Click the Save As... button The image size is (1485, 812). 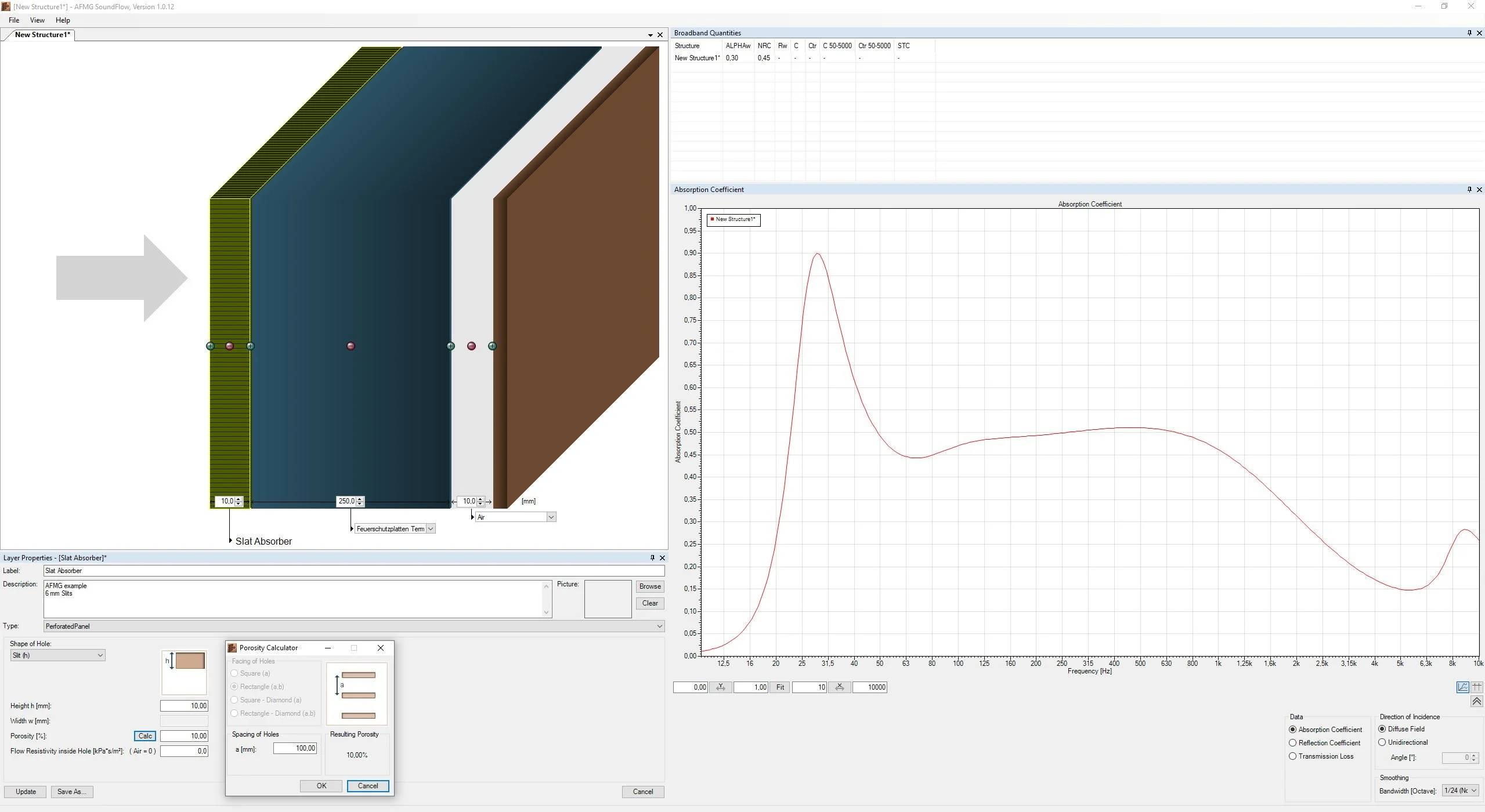click(x=72, y=792)
